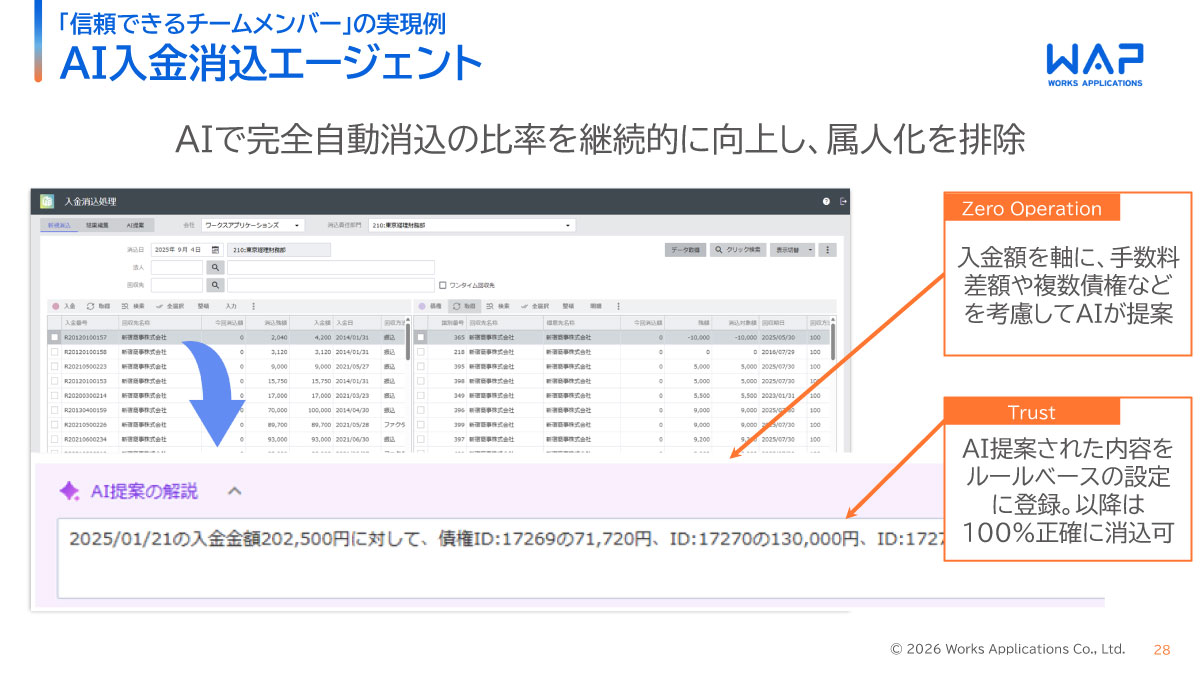The image size is (1200, 675).
Task: Click magnifier search button in 回収先 row
Action: (x=215, y=285)
